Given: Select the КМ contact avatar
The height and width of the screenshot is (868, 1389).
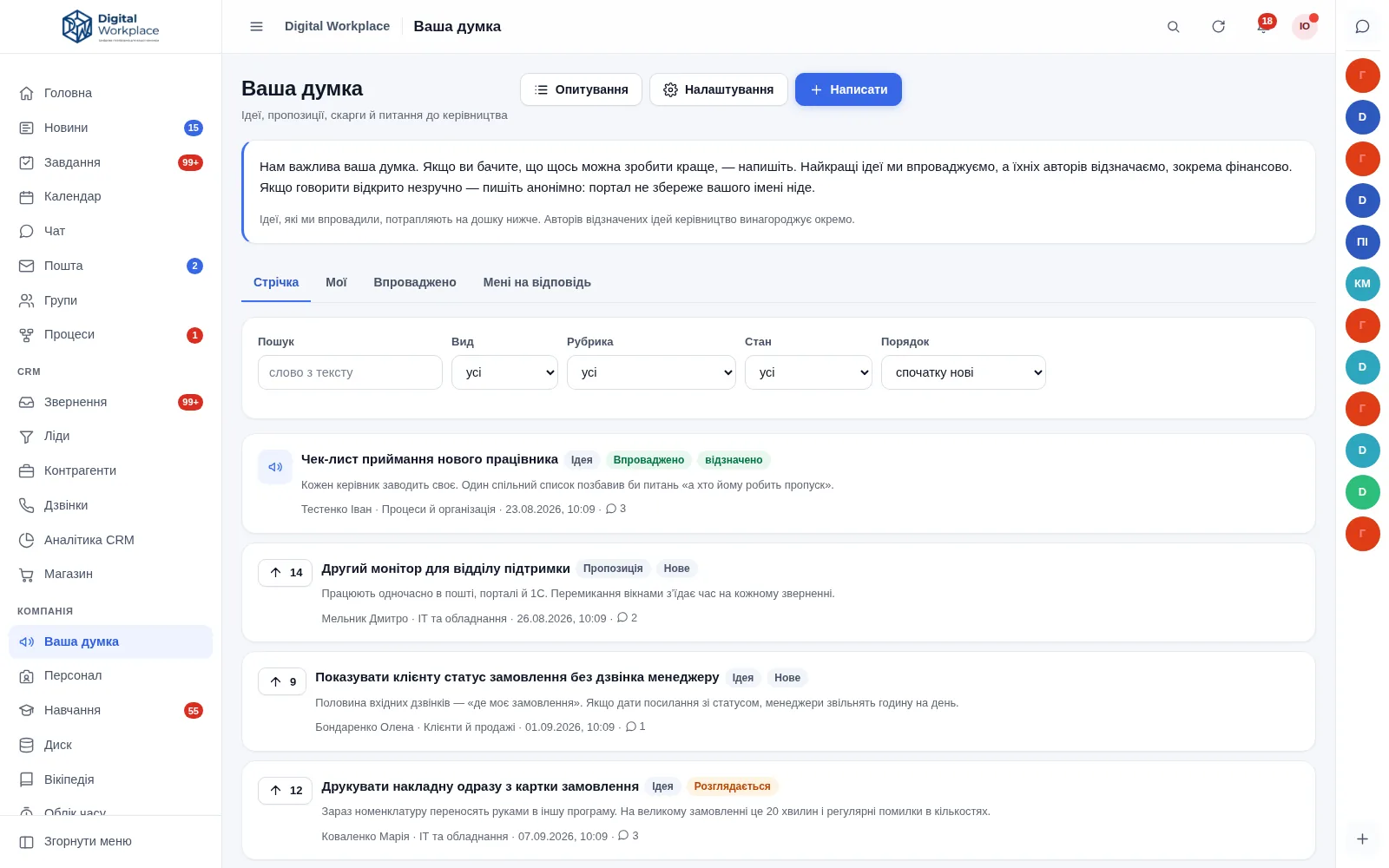Looking at the screenshot, I should coord(1362,284).
